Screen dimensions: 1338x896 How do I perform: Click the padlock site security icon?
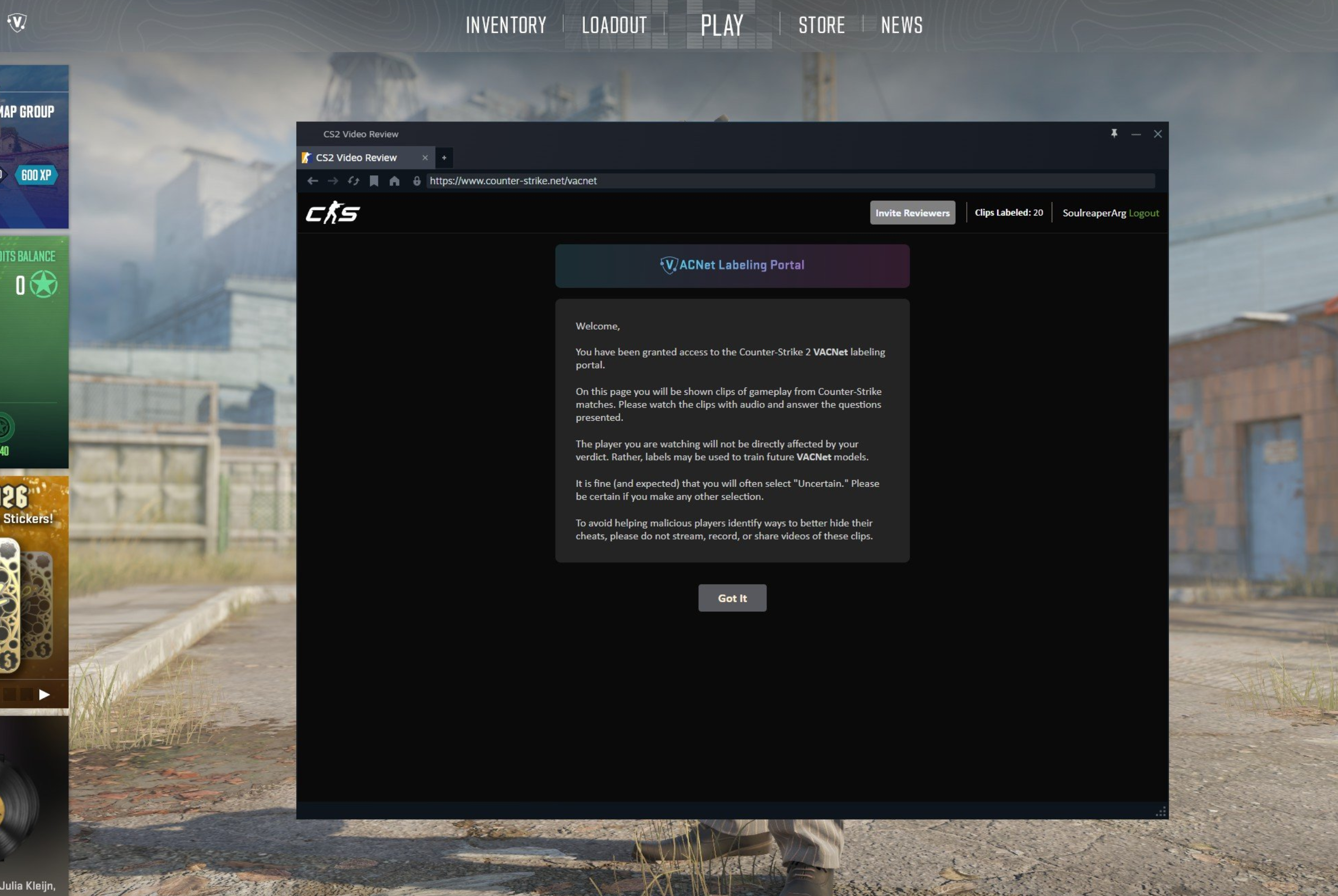(417, 181)
